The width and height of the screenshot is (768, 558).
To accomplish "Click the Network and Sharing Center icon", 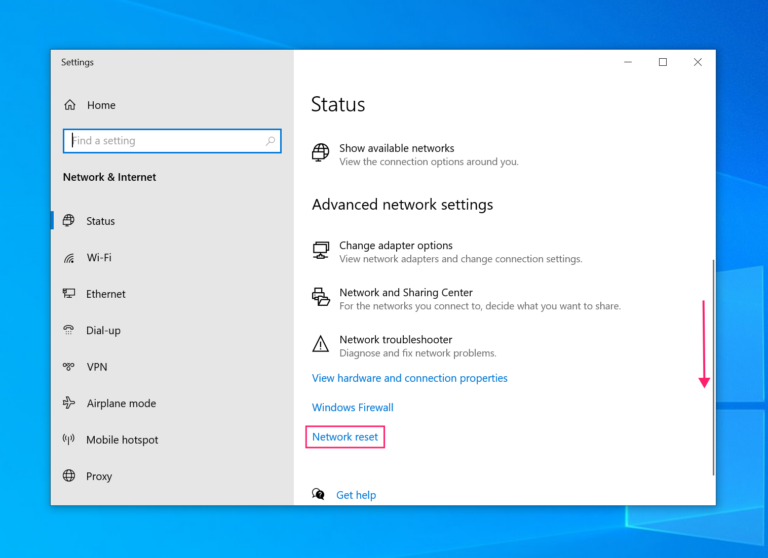I will [321, 297].
